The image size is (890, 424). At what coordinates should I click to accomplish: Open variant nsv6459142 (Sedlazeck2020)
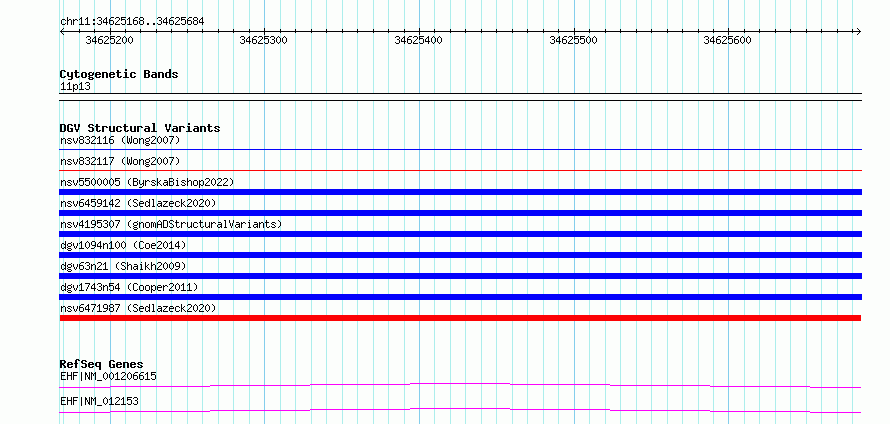point(138,203)
